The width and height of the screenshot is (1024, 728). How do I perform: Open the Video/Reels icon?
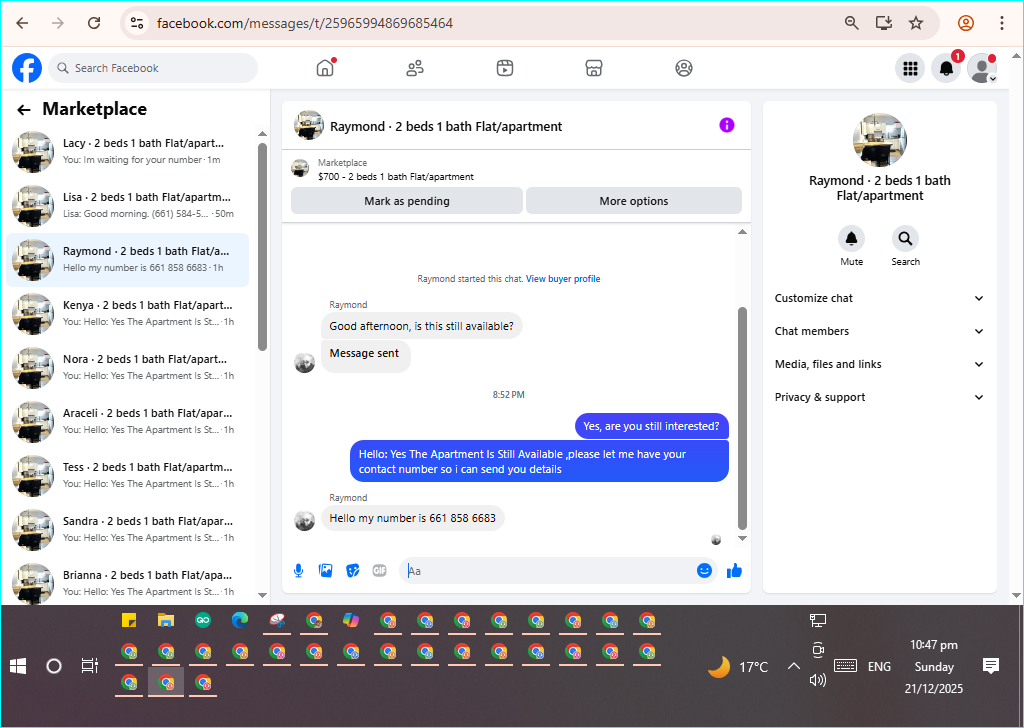coord(505,68)
